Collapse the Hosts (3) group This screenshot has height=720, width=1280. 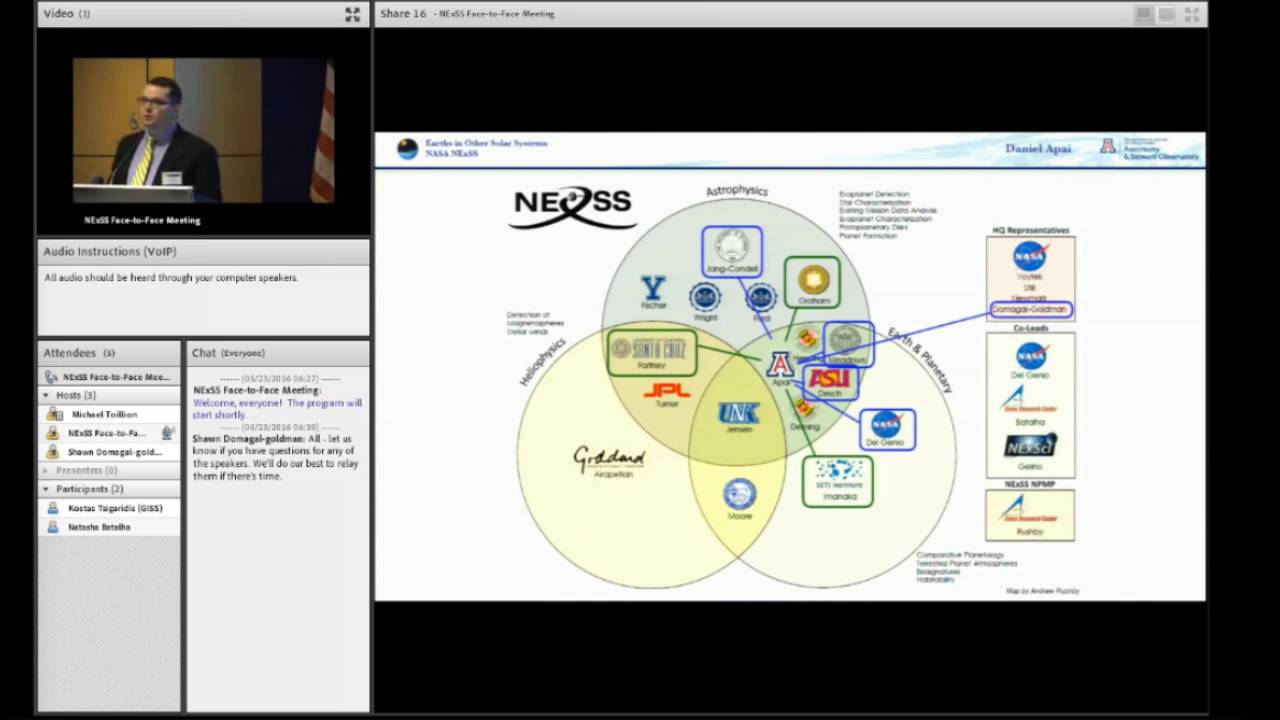pyautogui.click(x=46, y=395)
